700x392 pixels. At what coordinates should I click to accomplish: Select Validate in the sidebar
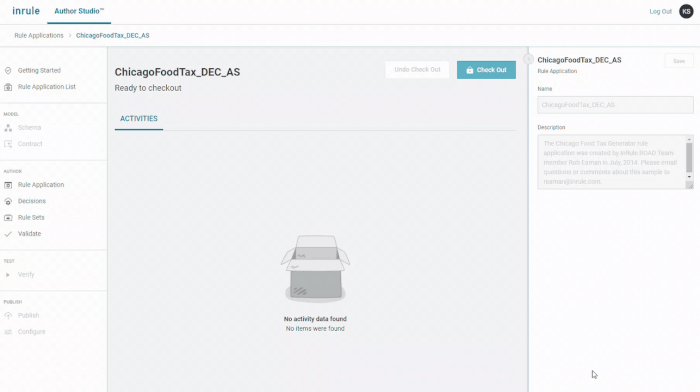click(x=29, y=234)
